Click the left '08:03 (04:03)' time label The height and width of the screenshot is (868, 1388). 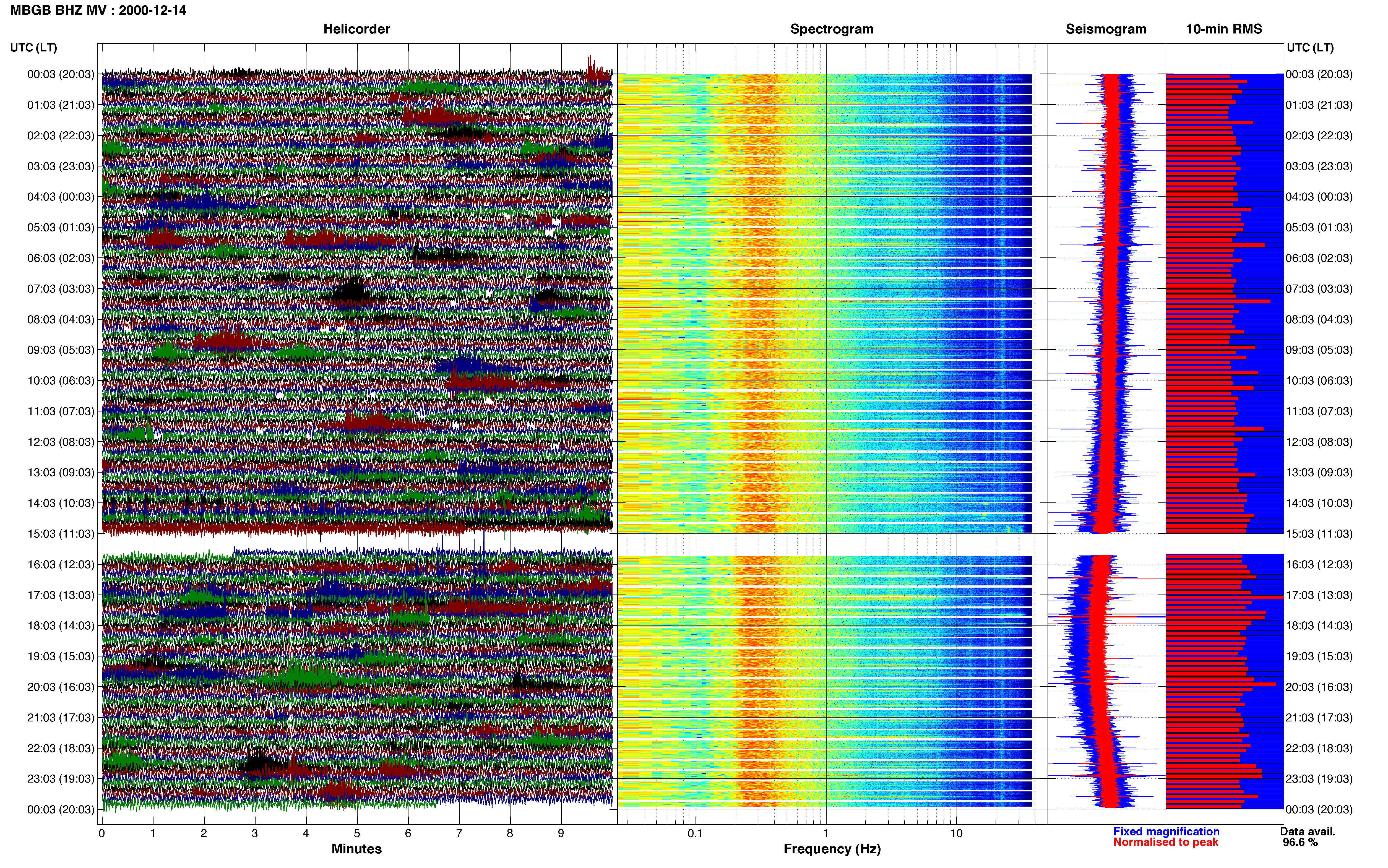[x=60, y=319]
